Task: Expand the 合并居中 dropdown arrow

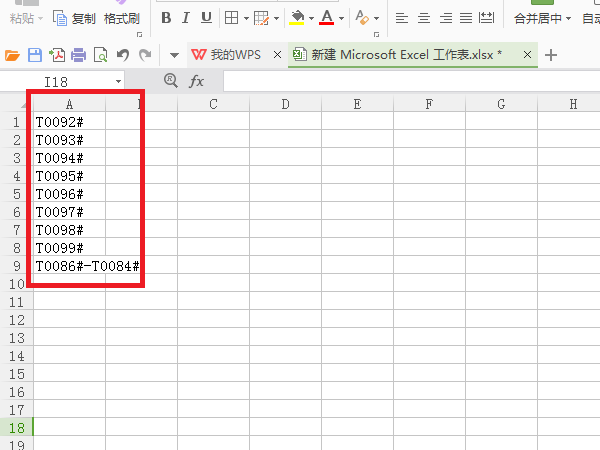Action: 568,18
